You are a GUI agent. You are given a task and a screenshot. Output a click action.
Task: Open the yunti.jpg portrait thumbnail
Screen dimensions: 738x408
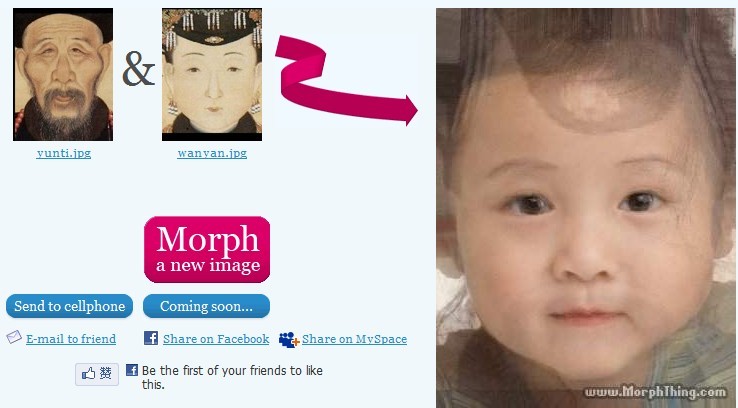(x=63, y=74)
